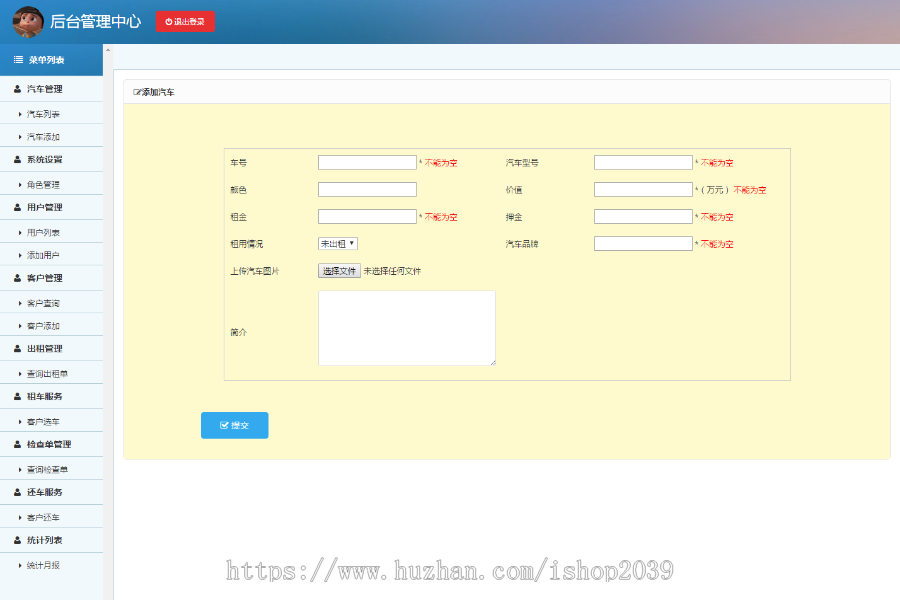Open 租用情况 dropdown showing 未出租
This screenshot has width=900, height=600.
[x=338, y=243]
